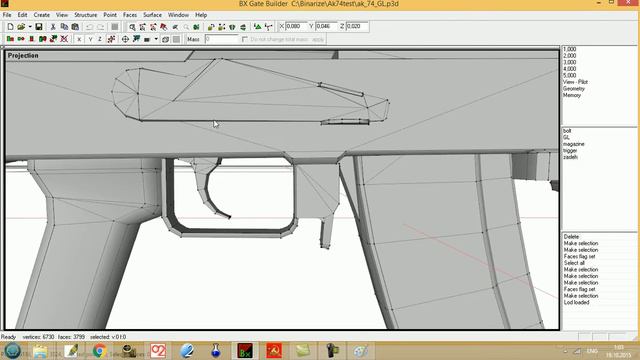
Task: Open the Surface menu
Action: 152,15
